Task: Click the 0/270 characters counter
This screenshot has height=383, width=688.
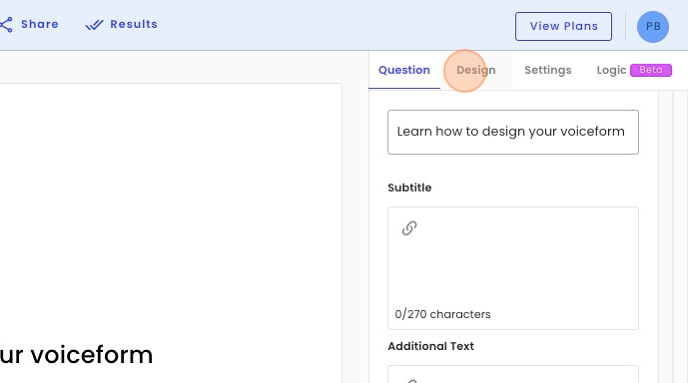Action: coord(443,314)
